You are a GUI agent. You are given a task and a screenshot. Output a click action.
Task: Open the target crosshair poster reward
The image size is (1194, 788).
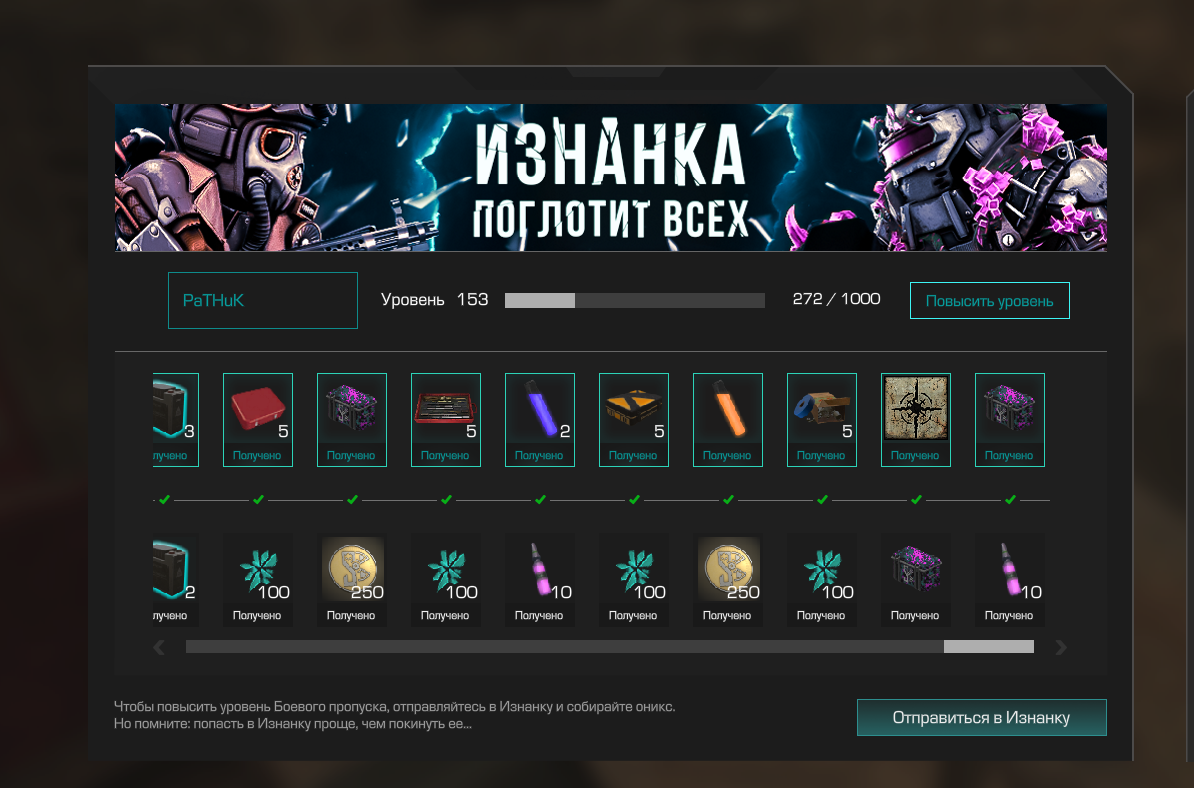pos(915,420)
